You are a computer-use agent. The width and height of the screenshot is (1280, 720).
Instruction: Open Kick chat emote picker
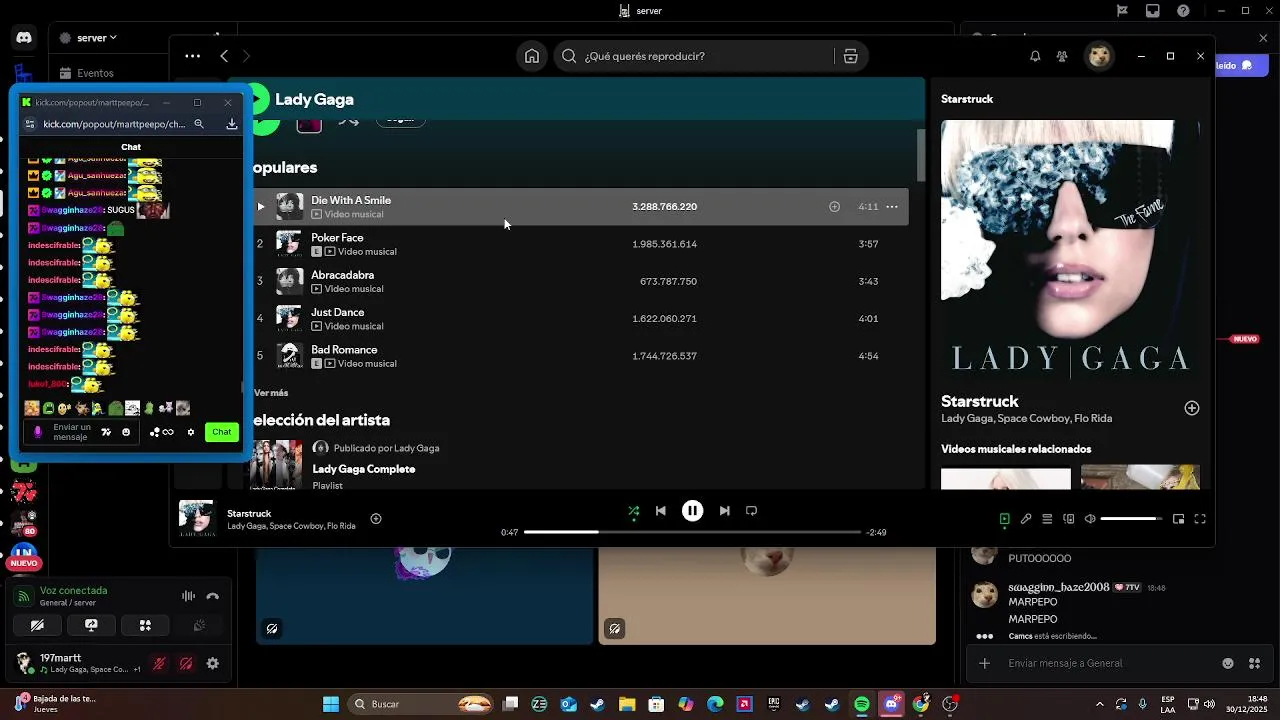pyautogui.click(x=126, y=432)
